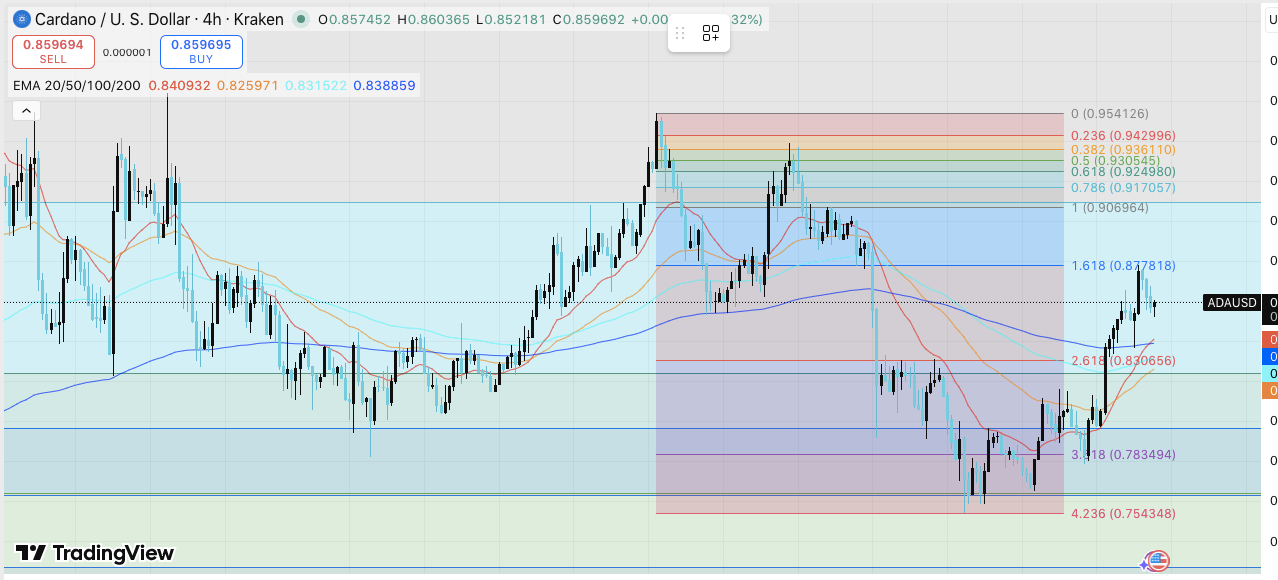Collapse the indicator legend with chevron

point(26,111)
